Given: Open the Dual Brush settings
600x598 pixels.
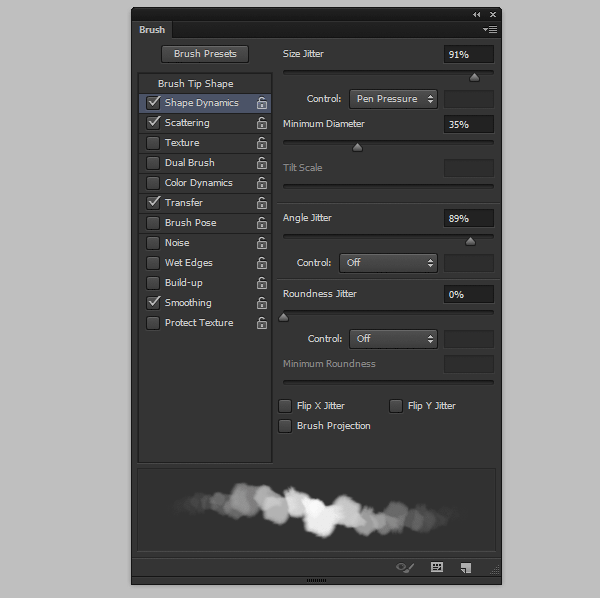Looking at the screenshot, I should point(189,163).
